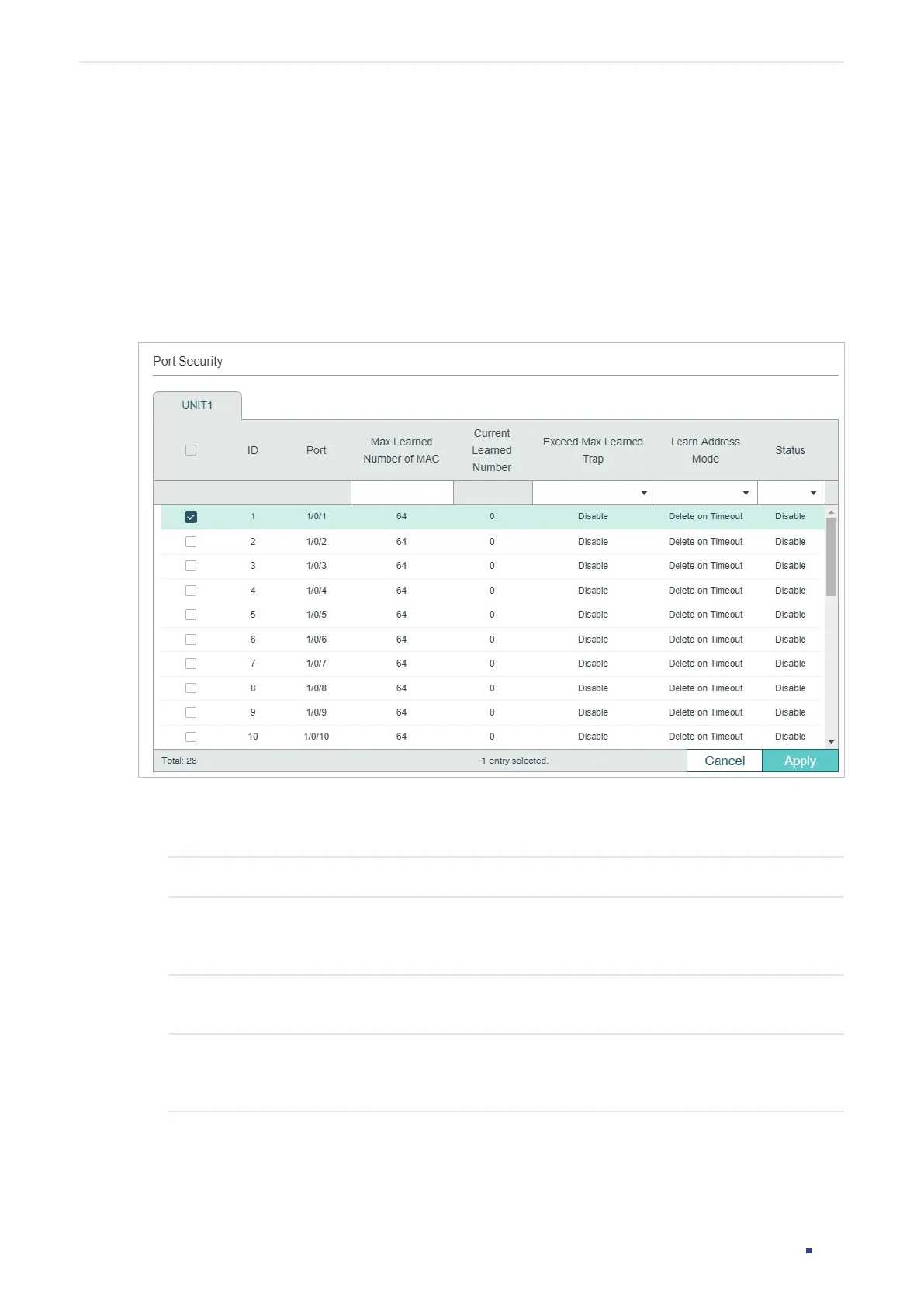
Task: Click port cell 1/0/5
Action: point(317,615)
